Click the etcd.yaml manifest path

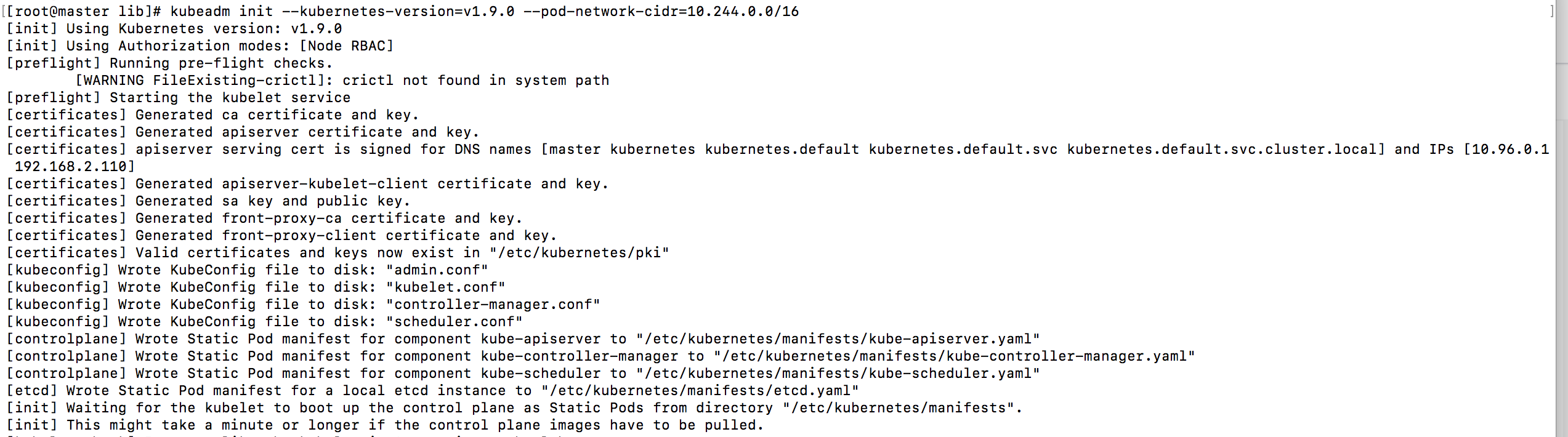coord(700,390)
